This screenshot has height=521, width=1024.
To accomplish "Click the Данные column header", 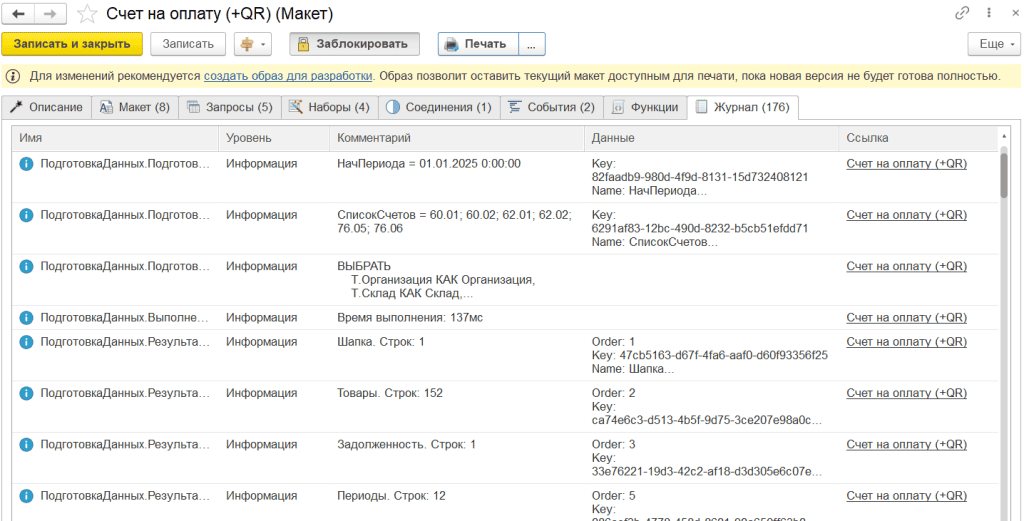I will tap(711, 138).
